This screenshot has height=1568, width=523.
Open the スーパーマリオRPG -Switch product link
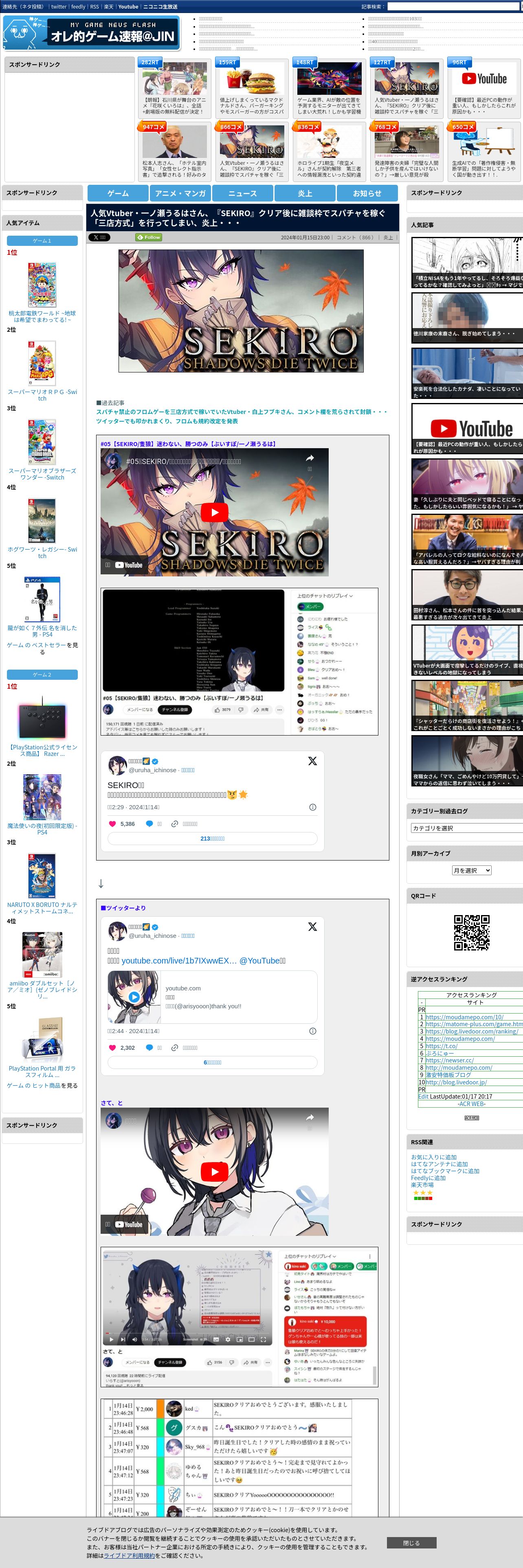[42, 395]
